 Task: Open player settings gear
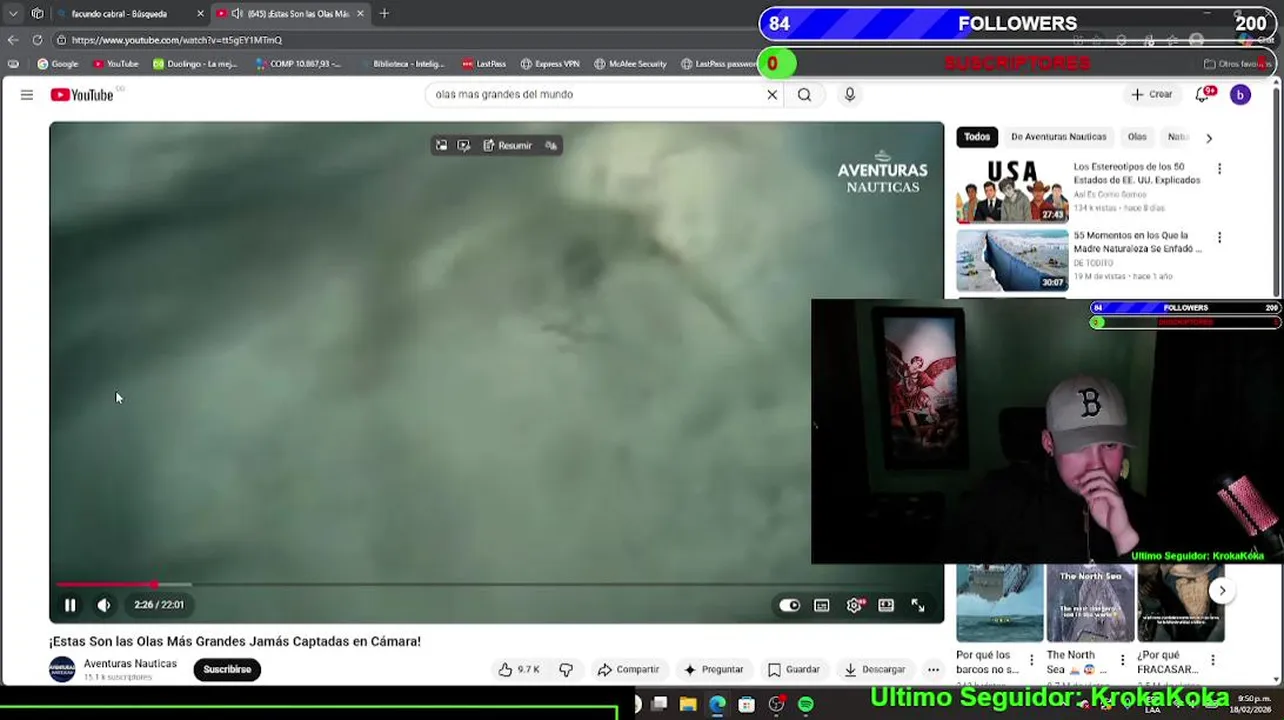(x=854, y=605)
